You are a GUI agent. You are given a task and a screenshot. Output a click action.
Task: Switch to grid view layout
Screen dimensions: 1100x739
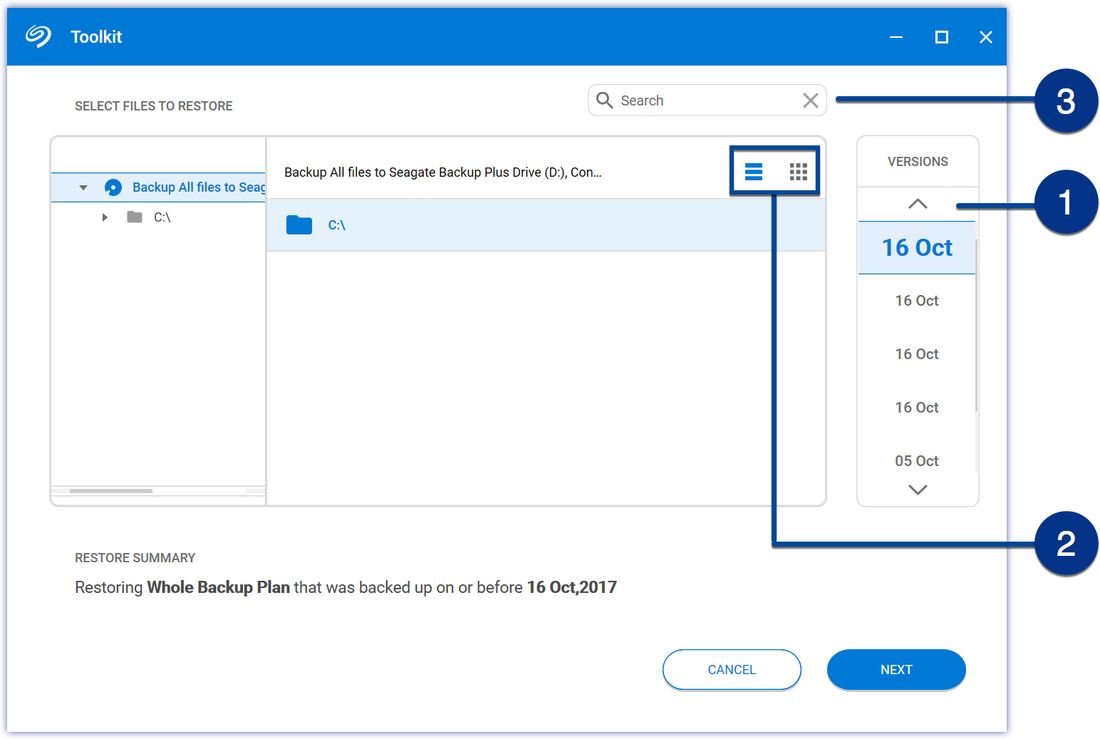tap(797, 171)
